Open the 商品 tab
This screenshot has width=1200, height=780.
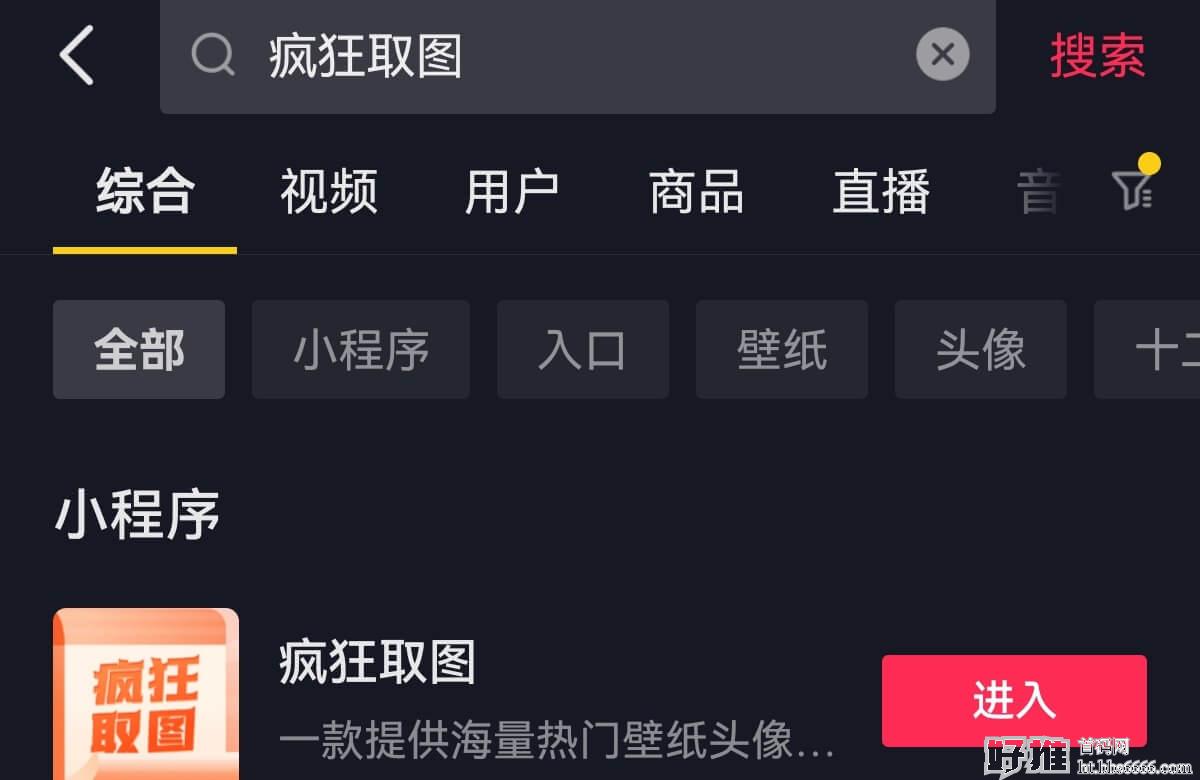[x=697, y=192]
